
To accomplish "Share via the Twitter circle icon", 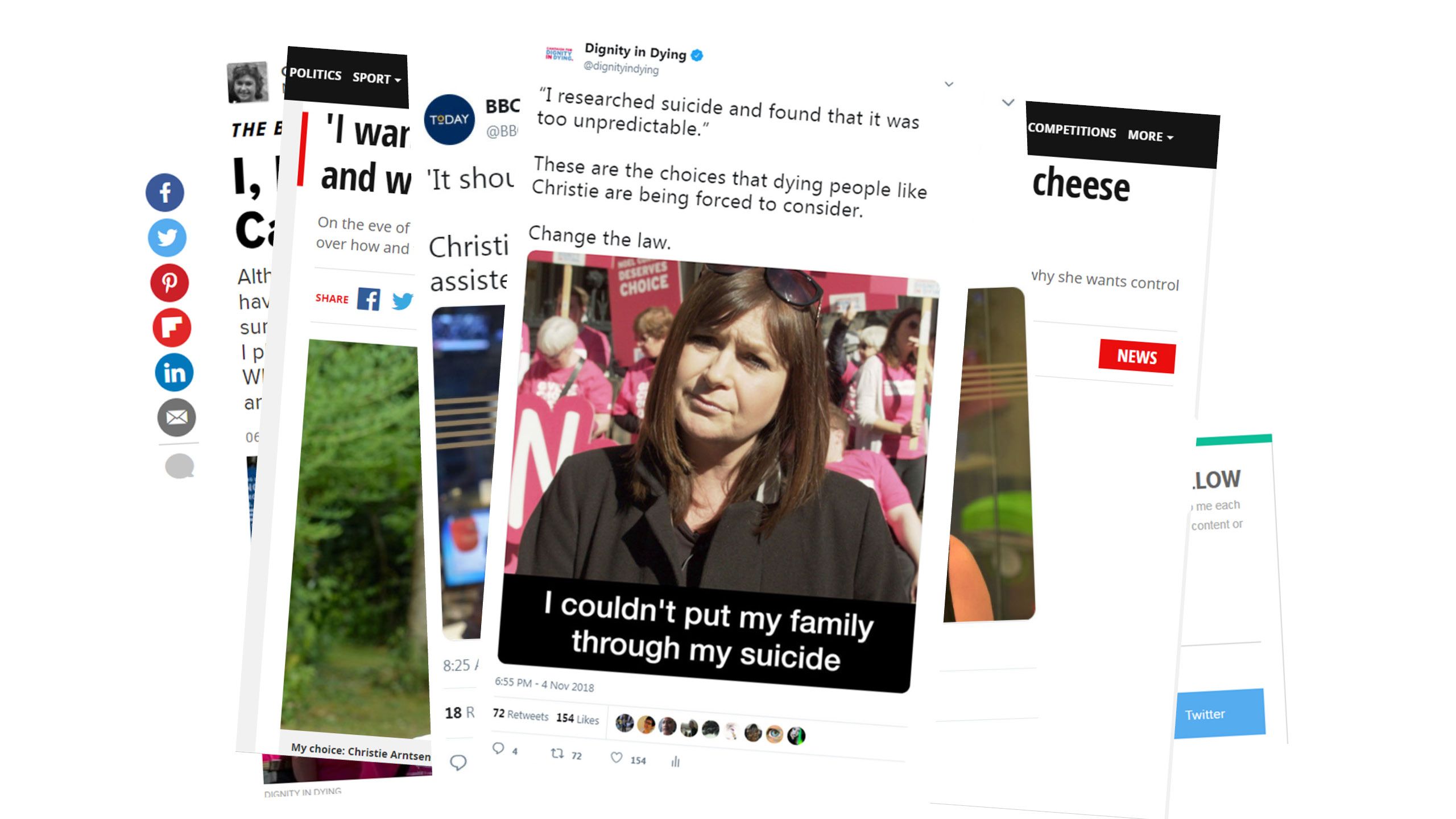I will tap(167, 237).
